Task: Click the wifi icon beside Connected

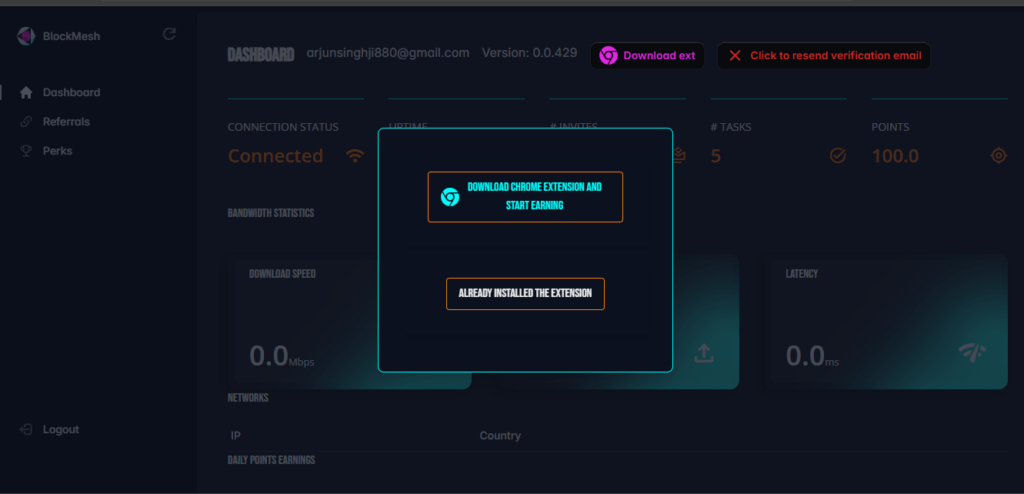Action: (355, 156)
